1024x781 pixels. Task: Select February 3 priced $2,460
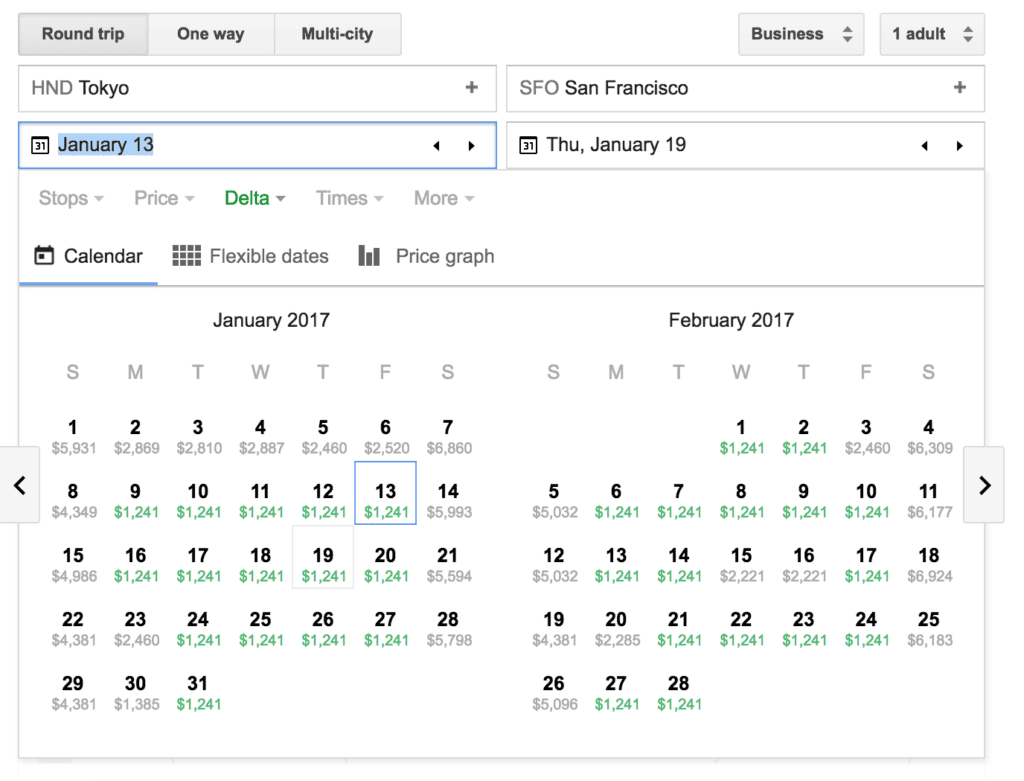[x=867, y=436]
